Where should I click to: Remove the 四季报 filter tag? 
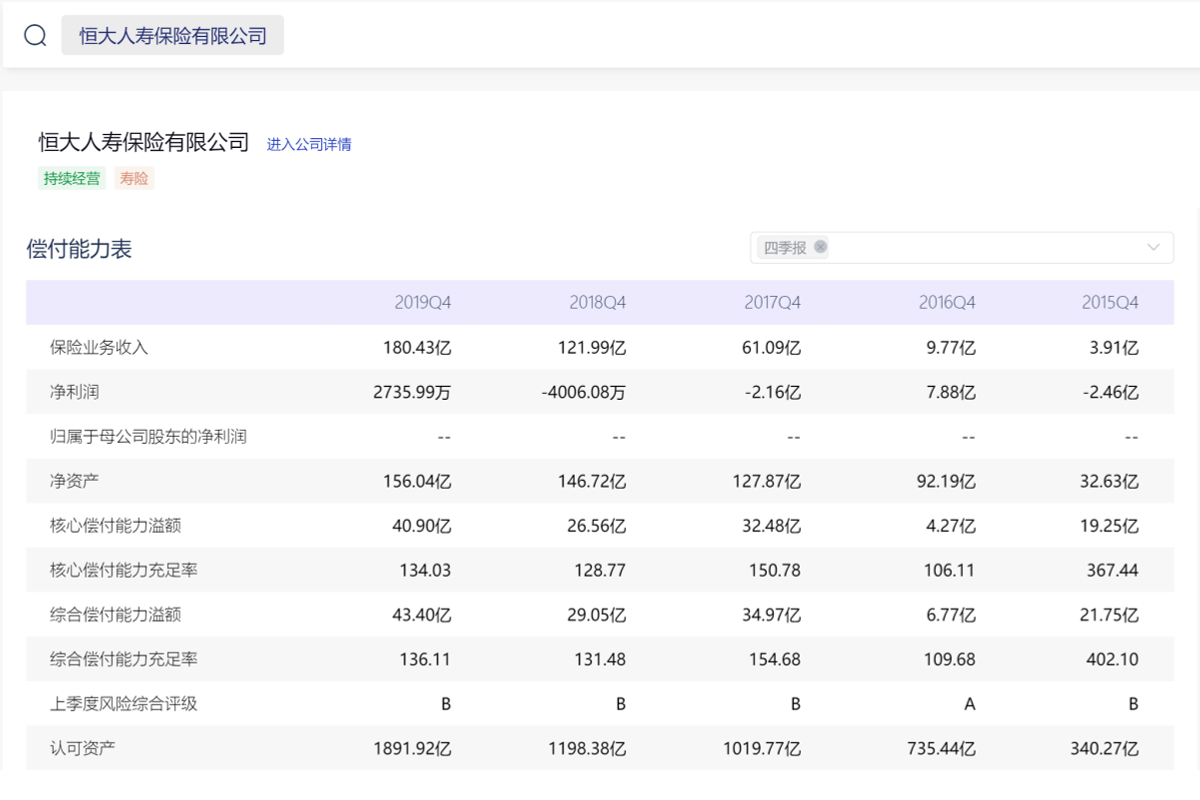click(x=820, y=247)
